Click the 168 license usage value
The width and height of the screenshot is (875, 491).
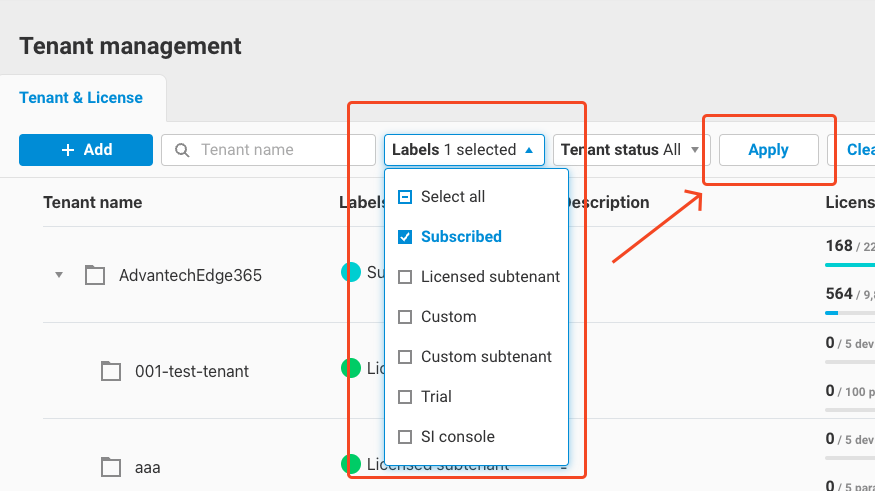[839, 246]
